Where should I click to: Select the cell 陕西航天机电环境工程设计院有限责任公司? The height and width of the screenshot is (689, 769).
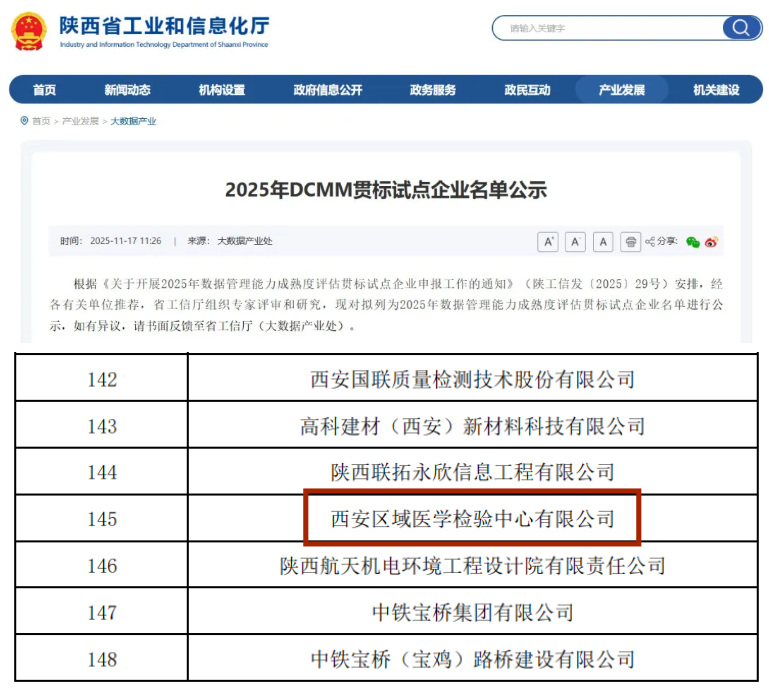473,566
